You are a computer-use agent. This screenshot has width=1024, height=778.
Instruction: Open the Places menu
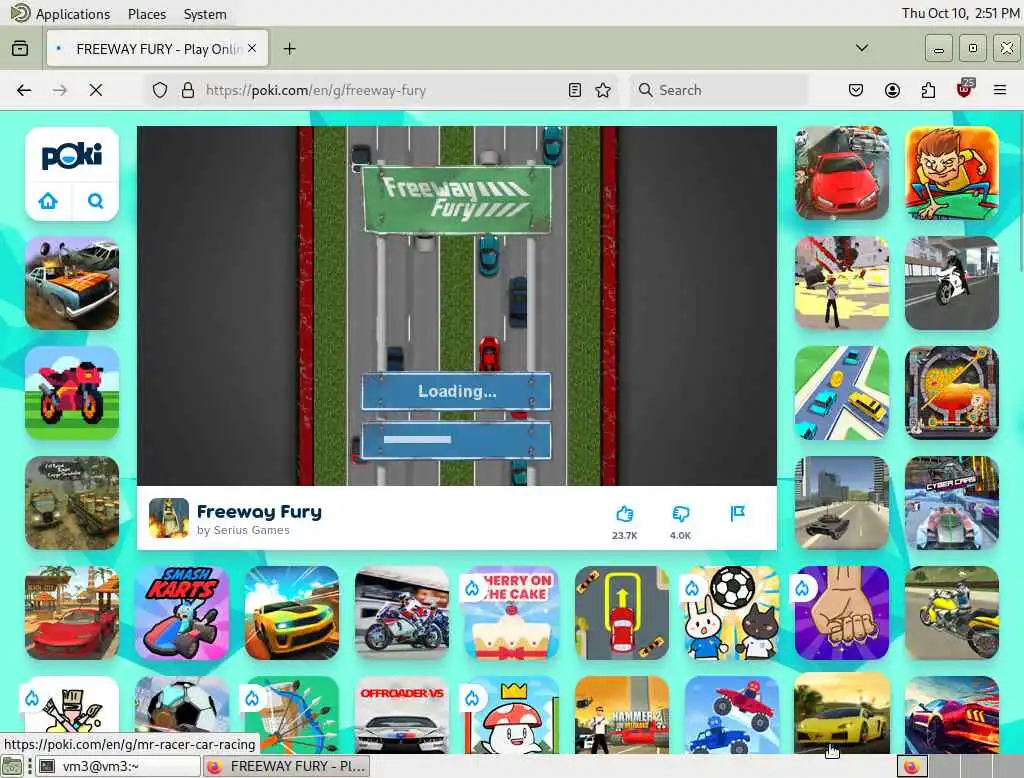pyautogui.click(x=147, y=14)
